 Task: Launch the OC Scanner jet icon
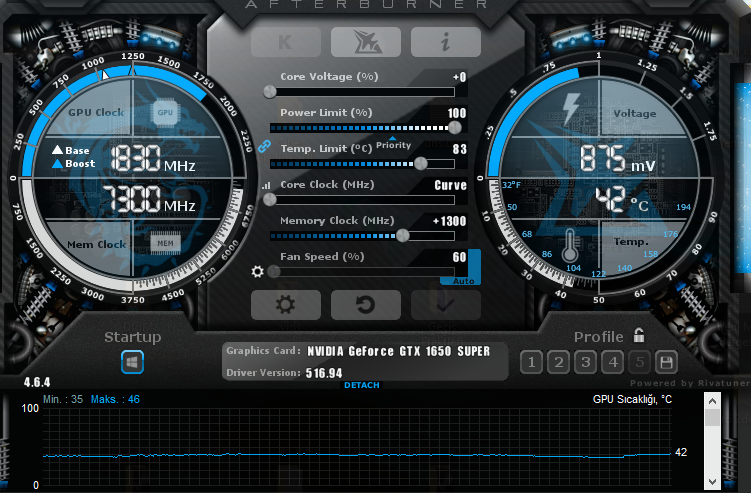(x=365, y=42)
